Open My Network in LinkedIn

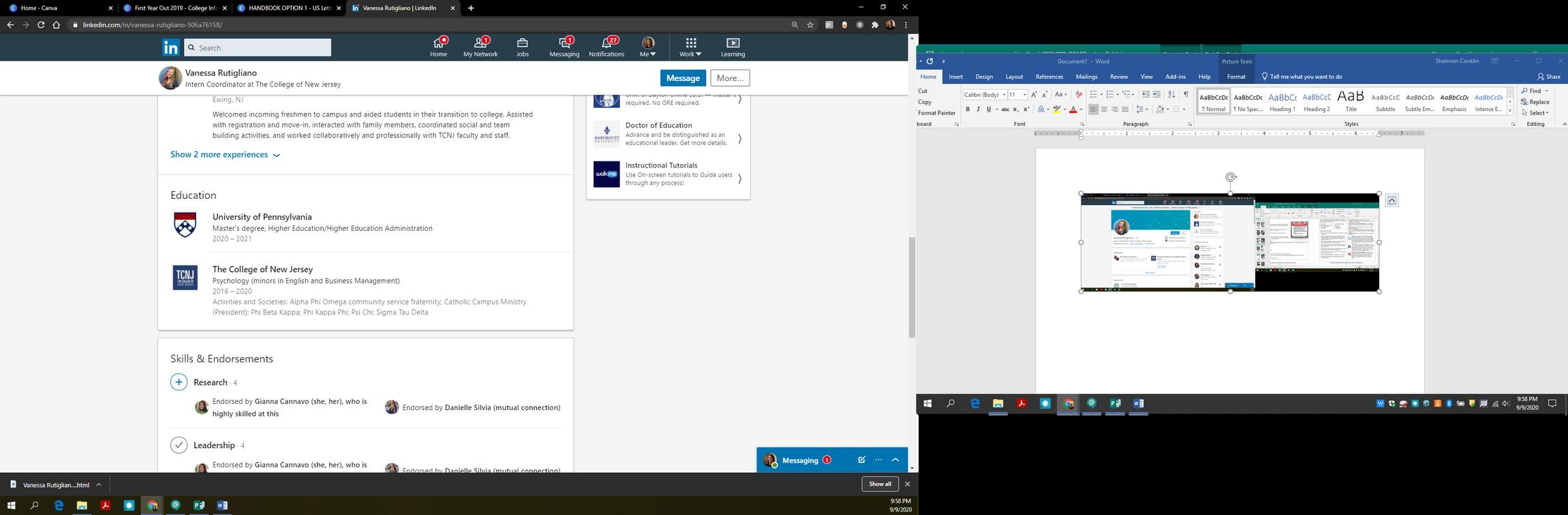coord(480,47)
